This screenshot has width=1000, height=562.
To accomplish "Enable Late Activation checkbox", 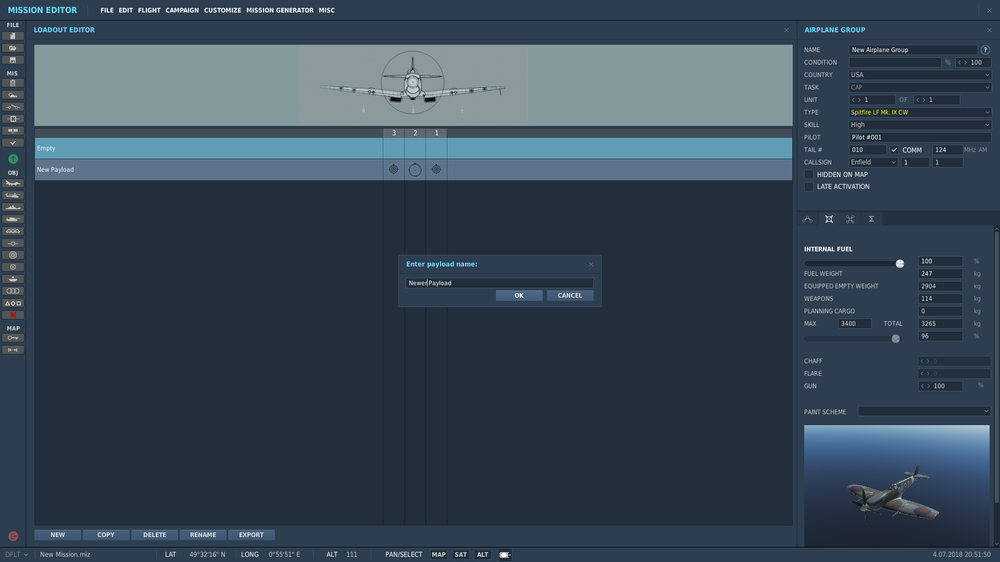I will click(809, 187).
